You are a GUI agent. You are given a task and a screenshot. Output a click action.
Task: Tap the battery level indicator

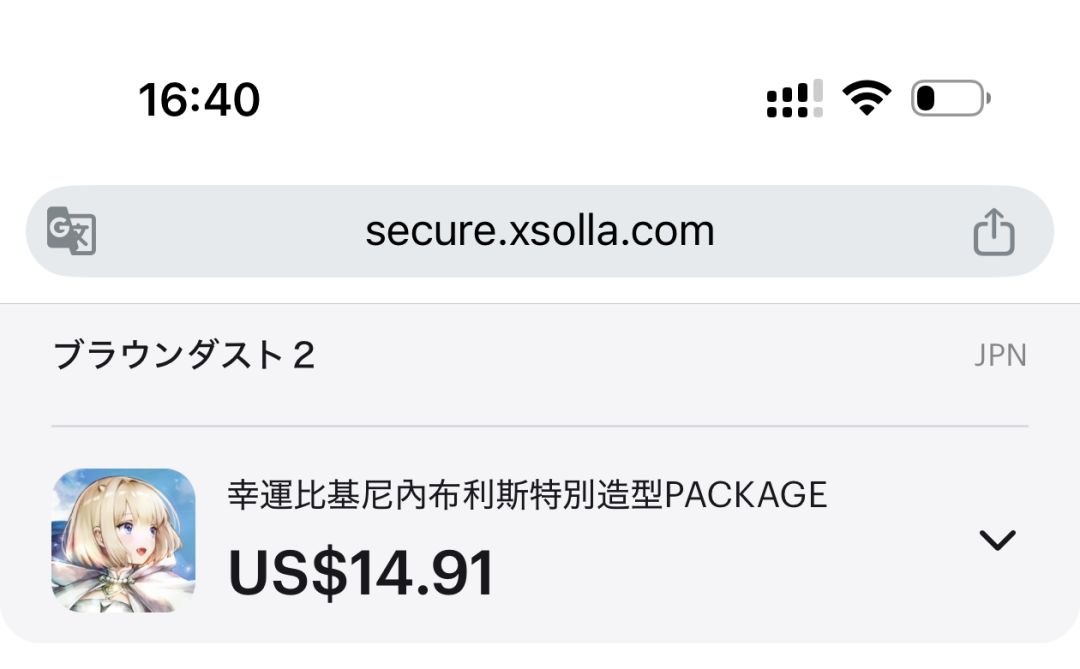coord(951,98)
